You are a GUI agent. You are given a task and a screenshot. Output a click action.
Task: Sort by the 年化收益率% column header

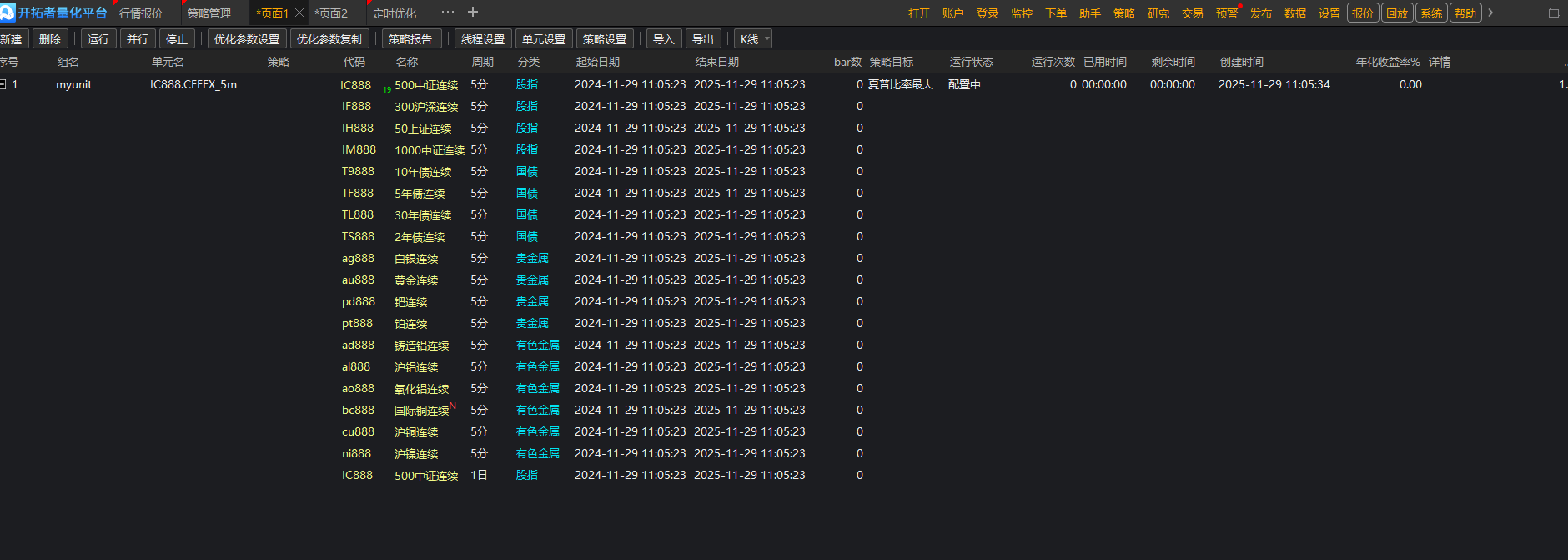pyautogui.click(x=1387, y=62)
